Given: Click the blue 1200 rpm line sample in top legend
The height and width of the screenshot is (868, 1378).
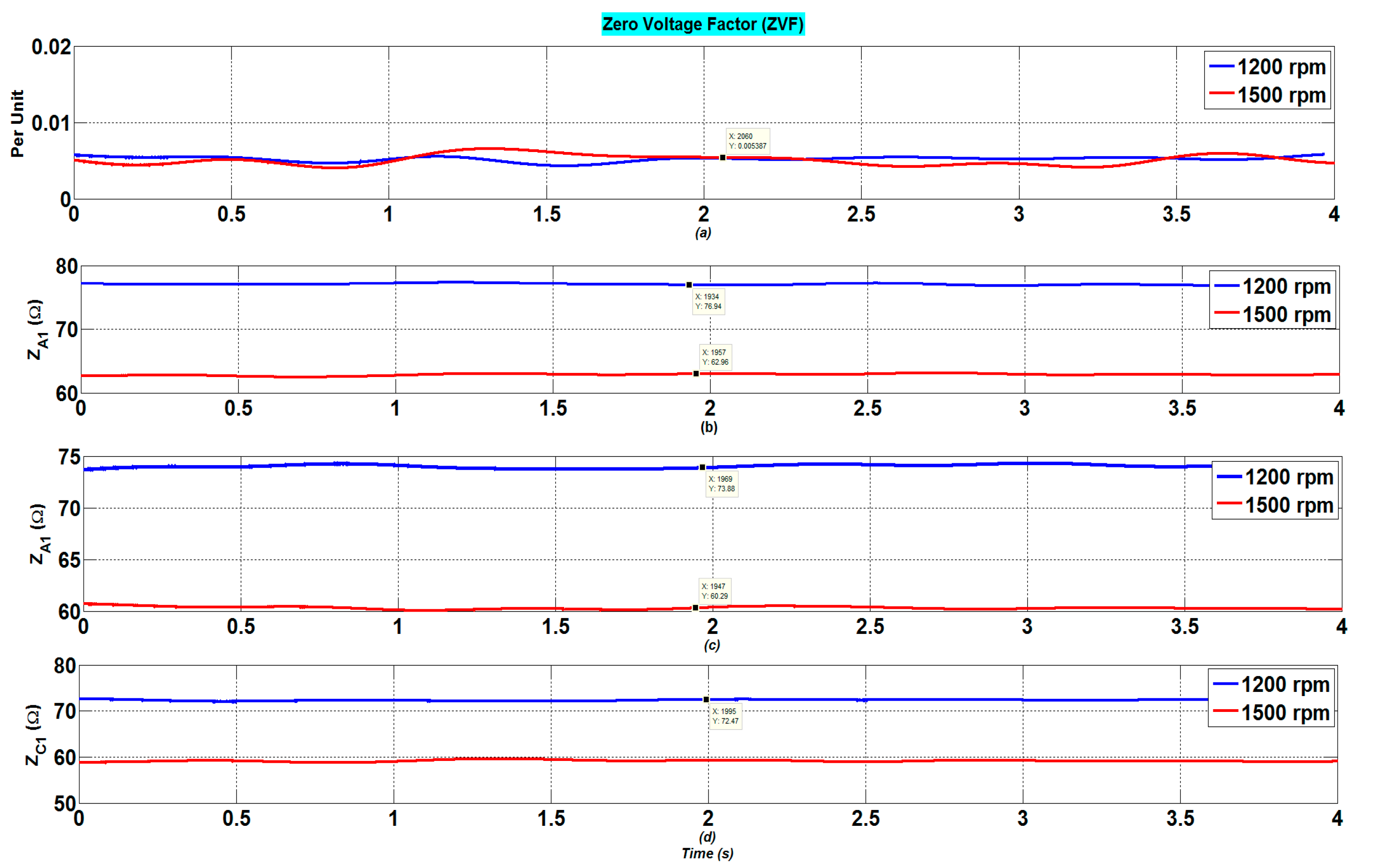Looking at the screenshot, I should [x=1222, y=66].
